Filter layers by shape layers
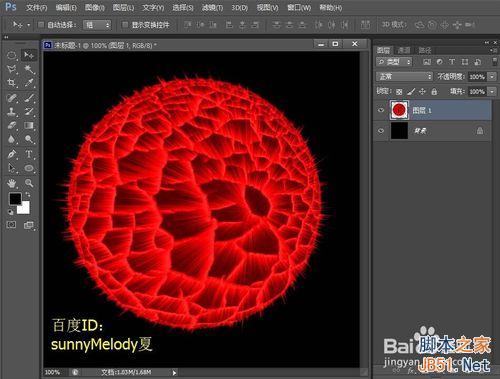 (x=465, y=62)
